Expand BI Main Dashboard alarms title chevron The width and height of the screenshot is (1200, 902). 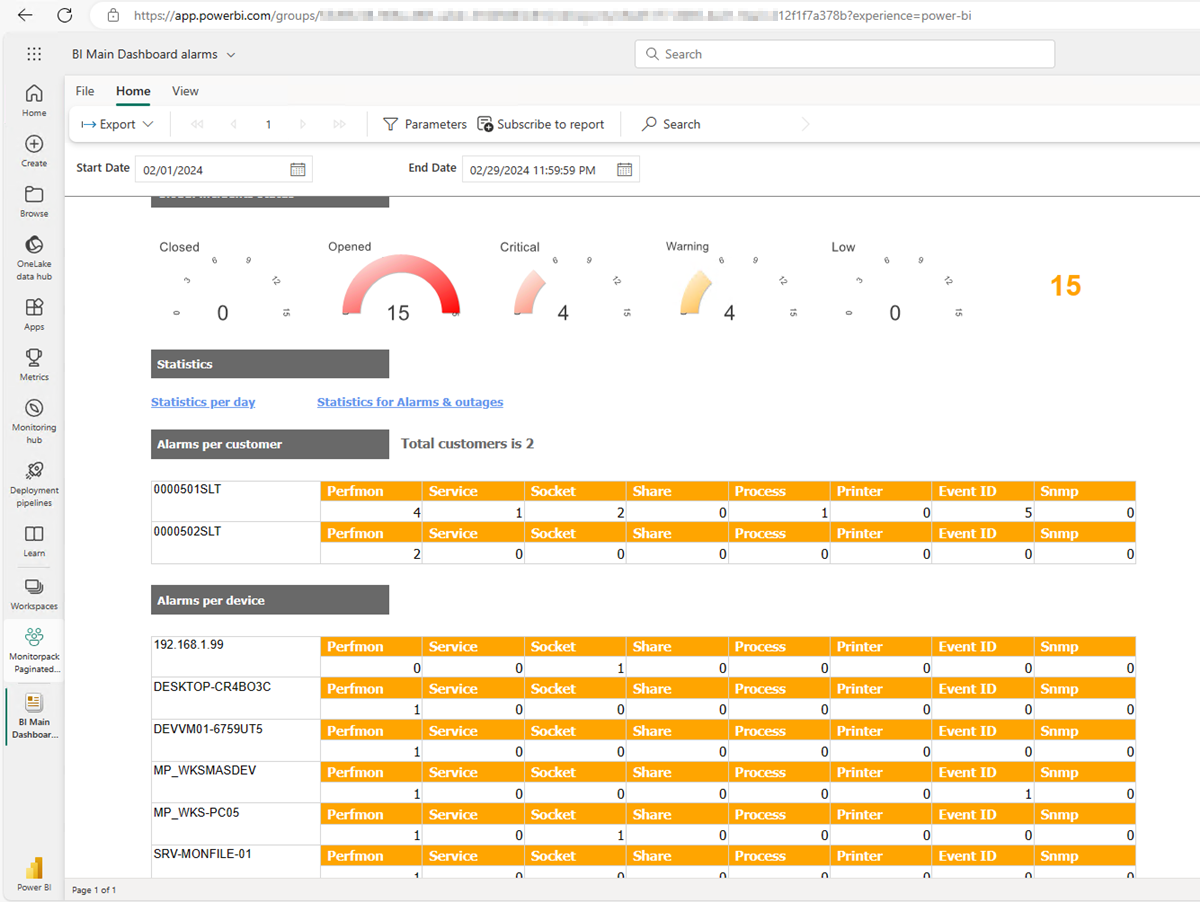click(231, 55)
